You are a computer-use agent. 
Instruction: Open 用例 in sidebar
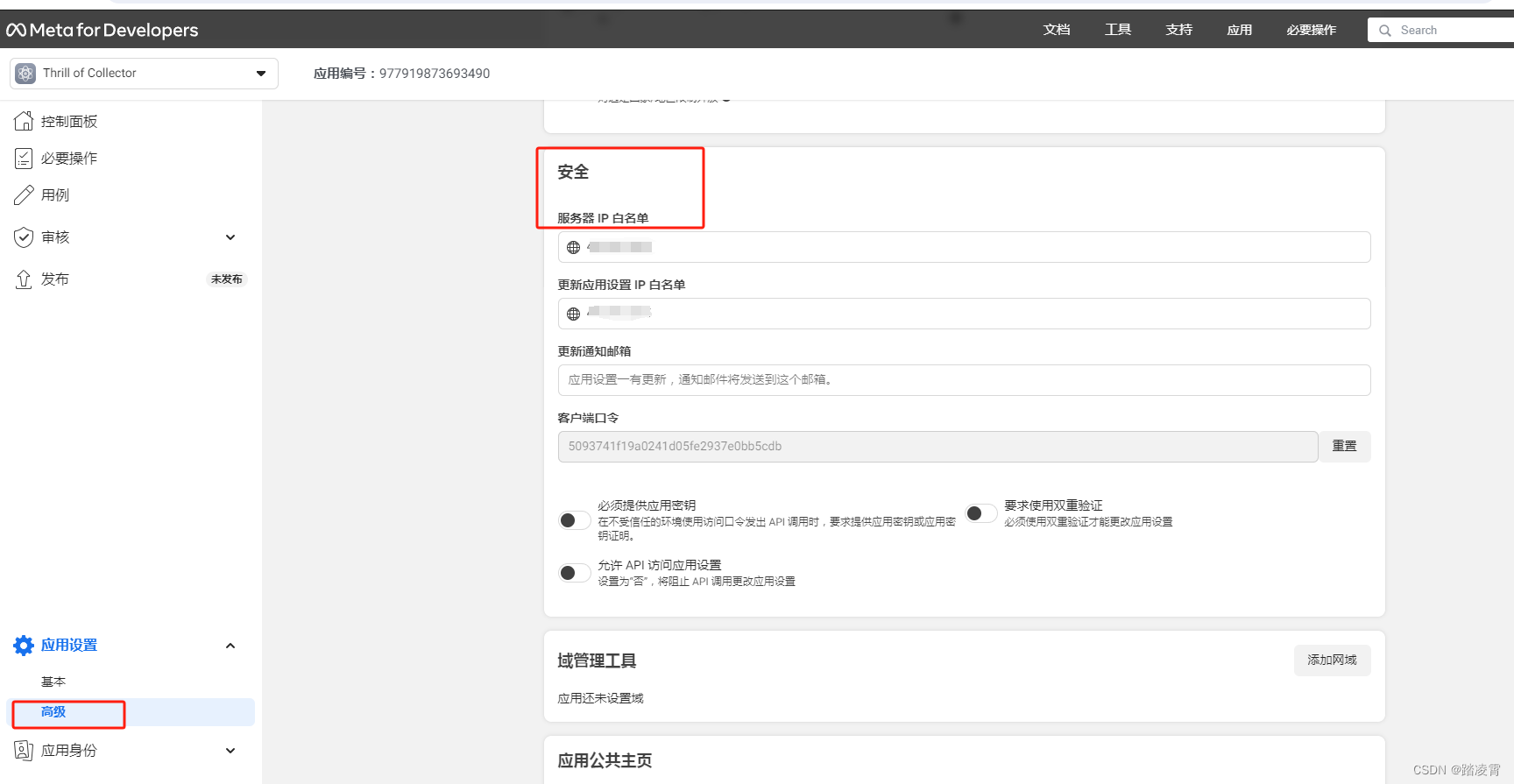(x=55, y=195)
